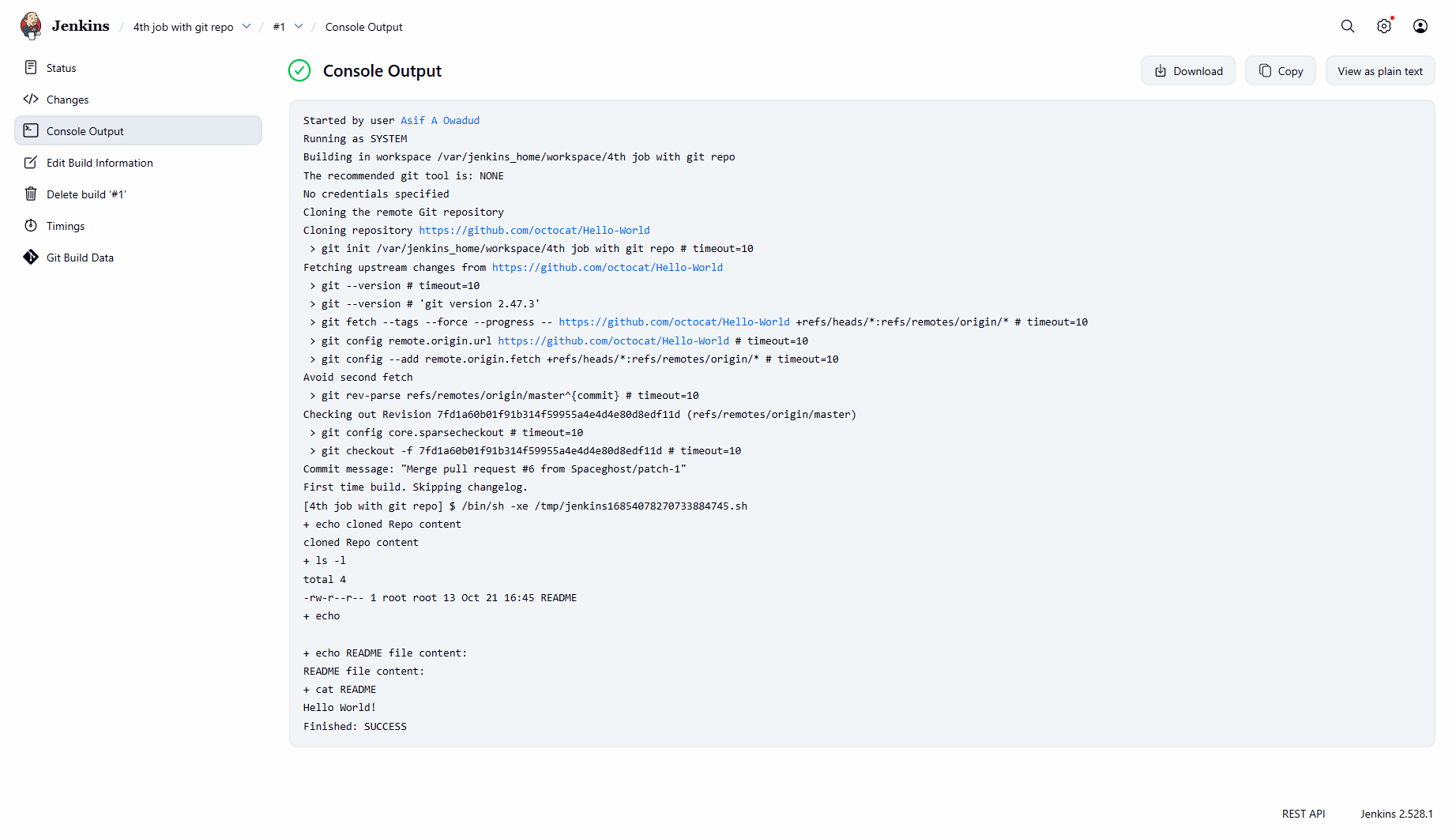Screen dimensions: 1456x839
Task: Open Manage Jenkins gear icon
Action: pos(1384,26)
